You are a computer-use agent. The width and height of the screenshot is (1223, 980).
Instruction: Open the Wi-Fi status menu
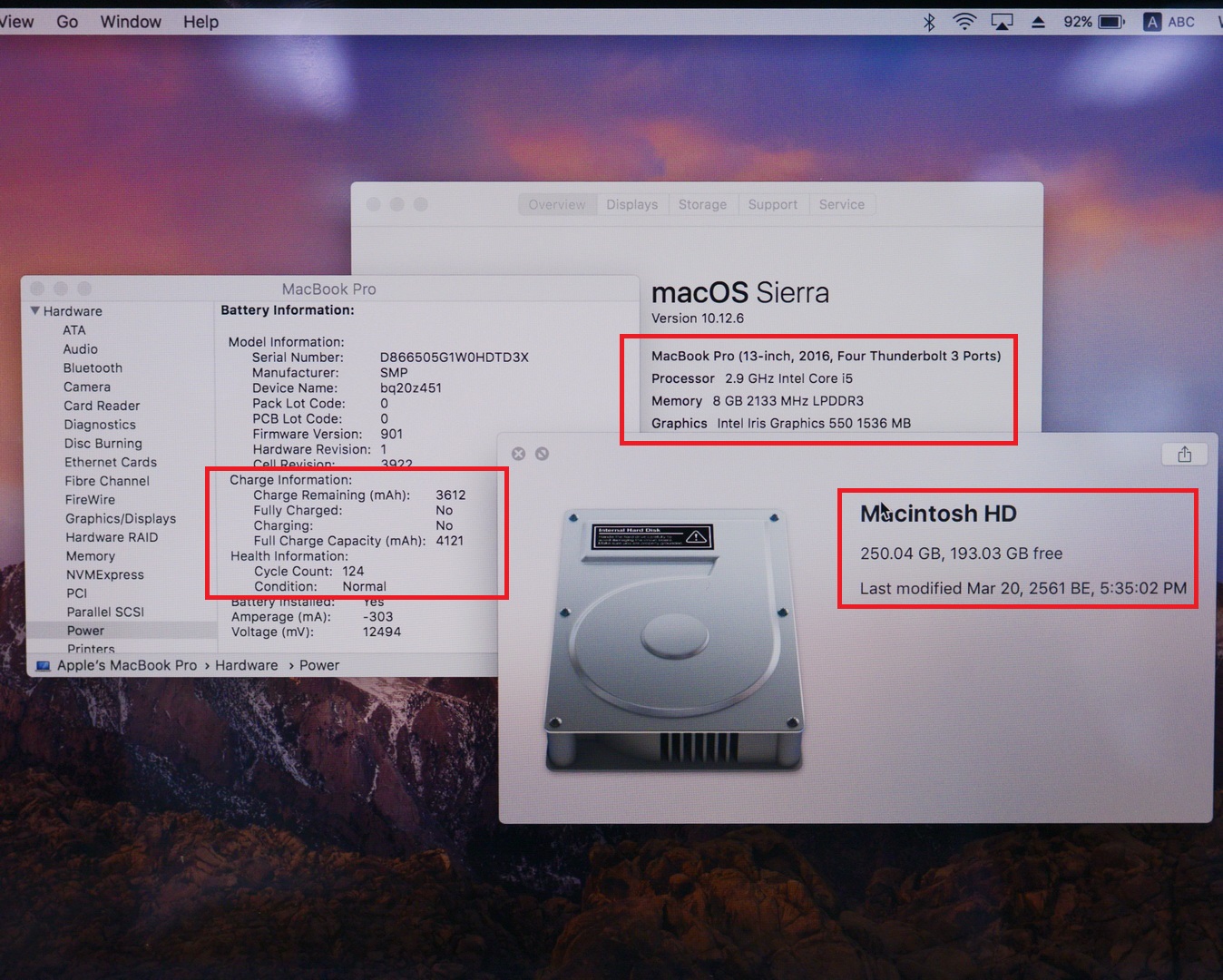964,22
